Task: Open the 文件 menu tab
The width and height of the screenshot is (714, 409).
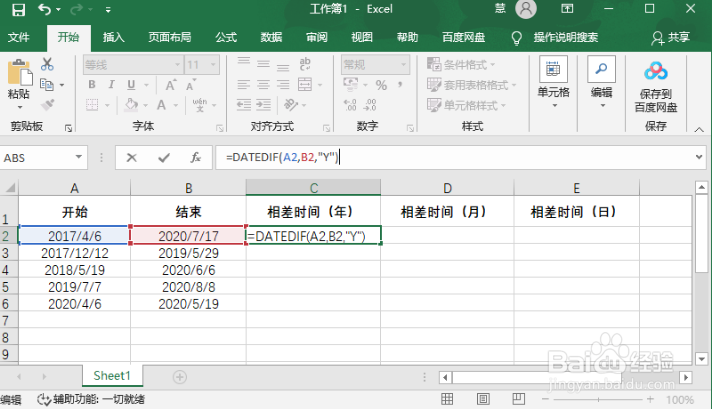Action: [x=19, y=37]
